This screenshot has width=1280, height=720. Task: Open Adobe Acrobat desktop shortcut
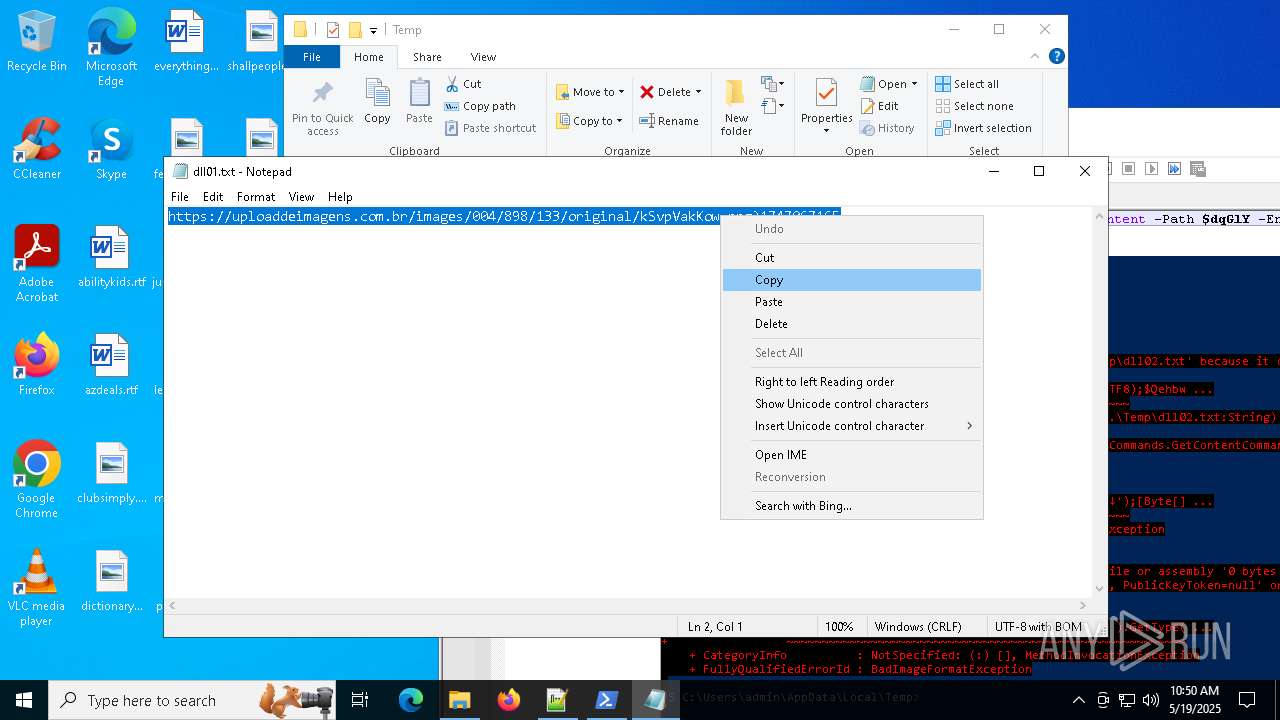coord(37,264)
